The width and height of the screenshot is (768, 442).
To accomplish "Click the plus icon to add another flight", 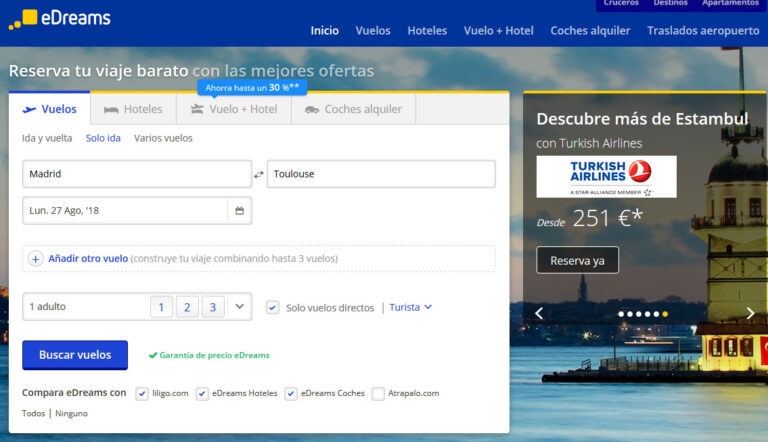I will coord(36,258).
